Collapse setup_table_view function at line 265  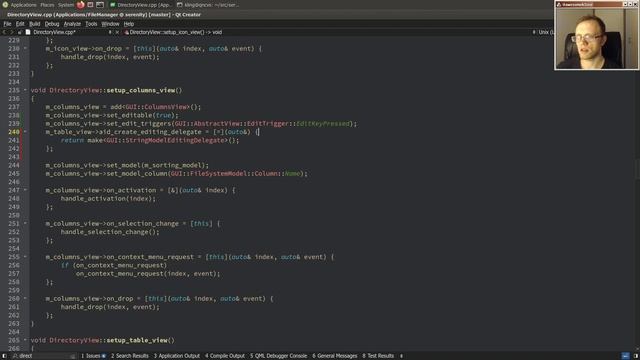tap(25, 340)
